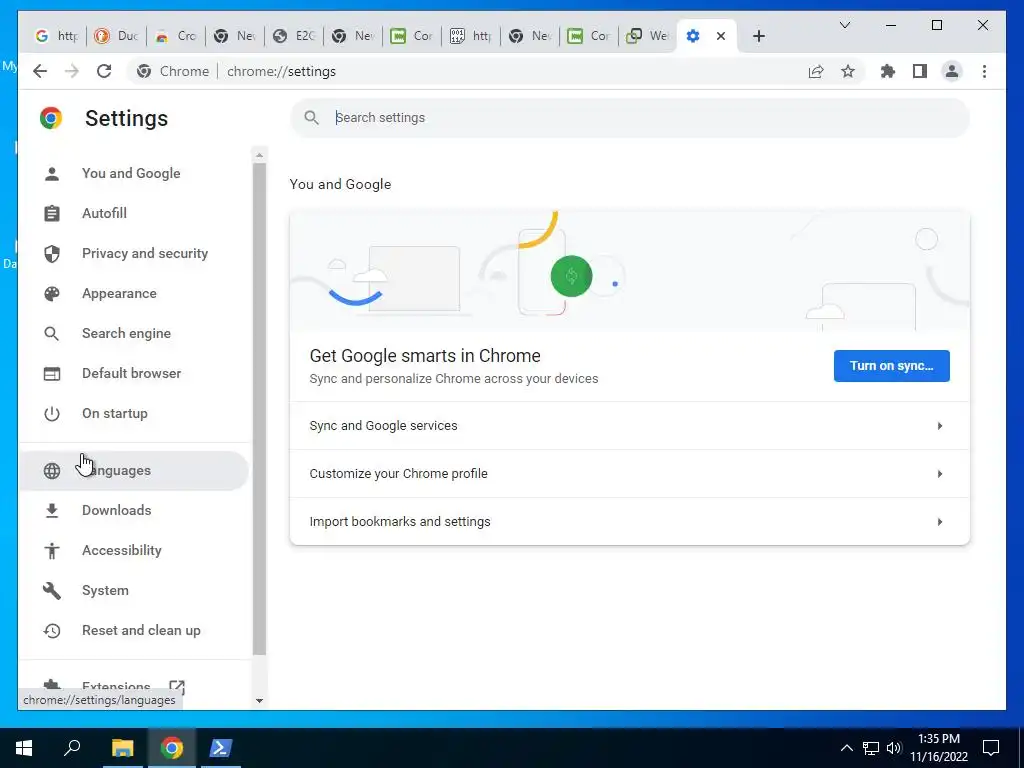1024x768 pixels.
Task: Click the sidebar scrollbar thumb
Action: click(x=259, y=408)
